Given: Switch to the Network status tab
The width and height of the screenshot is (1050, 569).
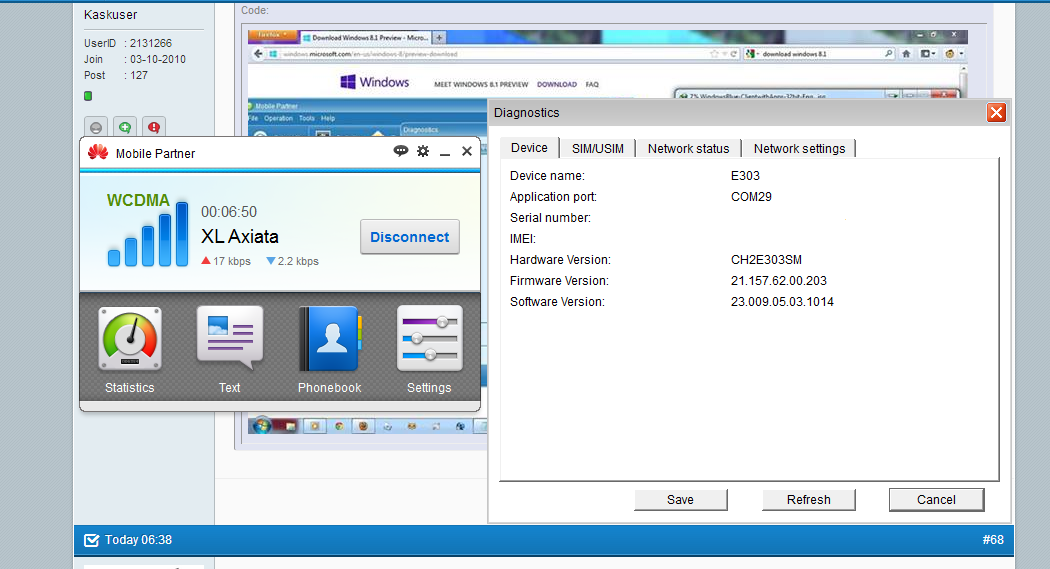Looking at the screenshot, I should point(688,149).
